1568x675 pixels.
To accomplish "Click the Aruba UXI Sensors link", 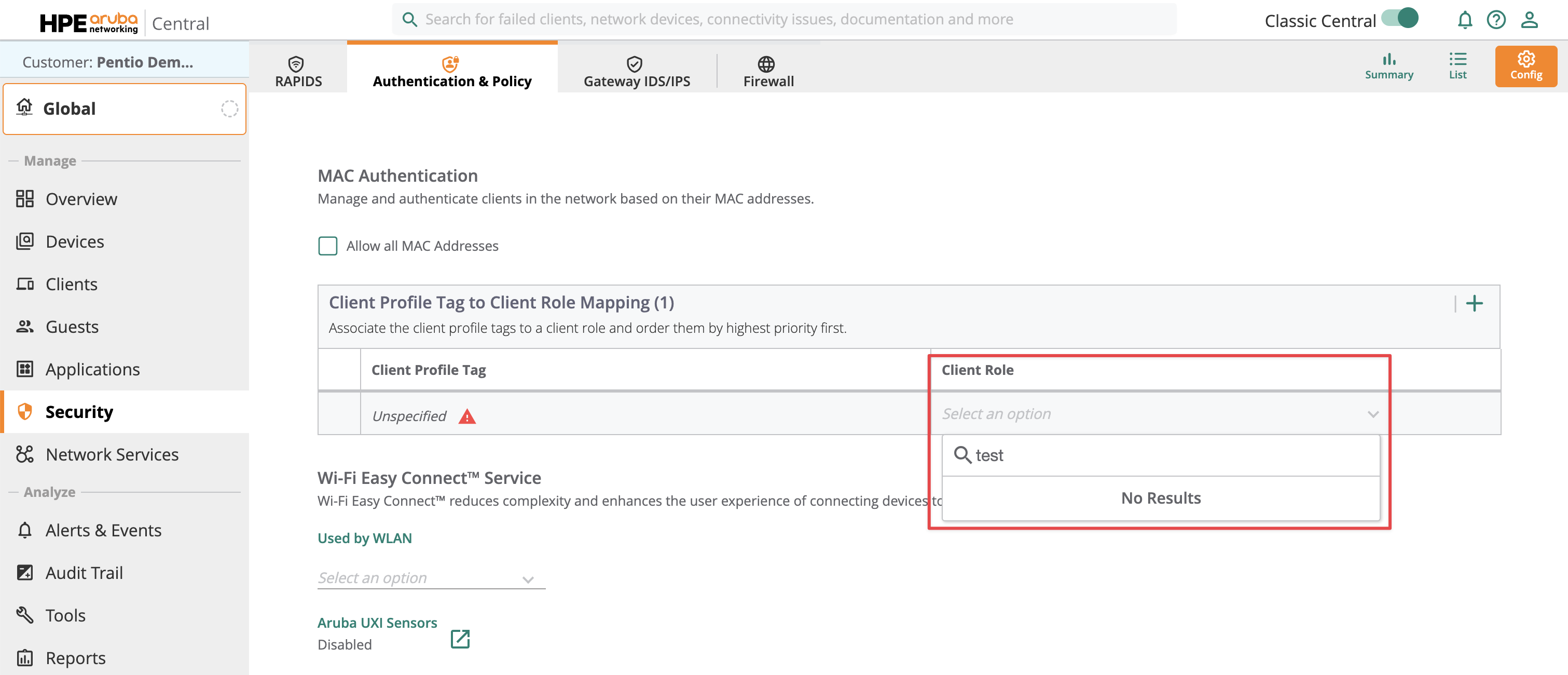I will click(377, 622).
